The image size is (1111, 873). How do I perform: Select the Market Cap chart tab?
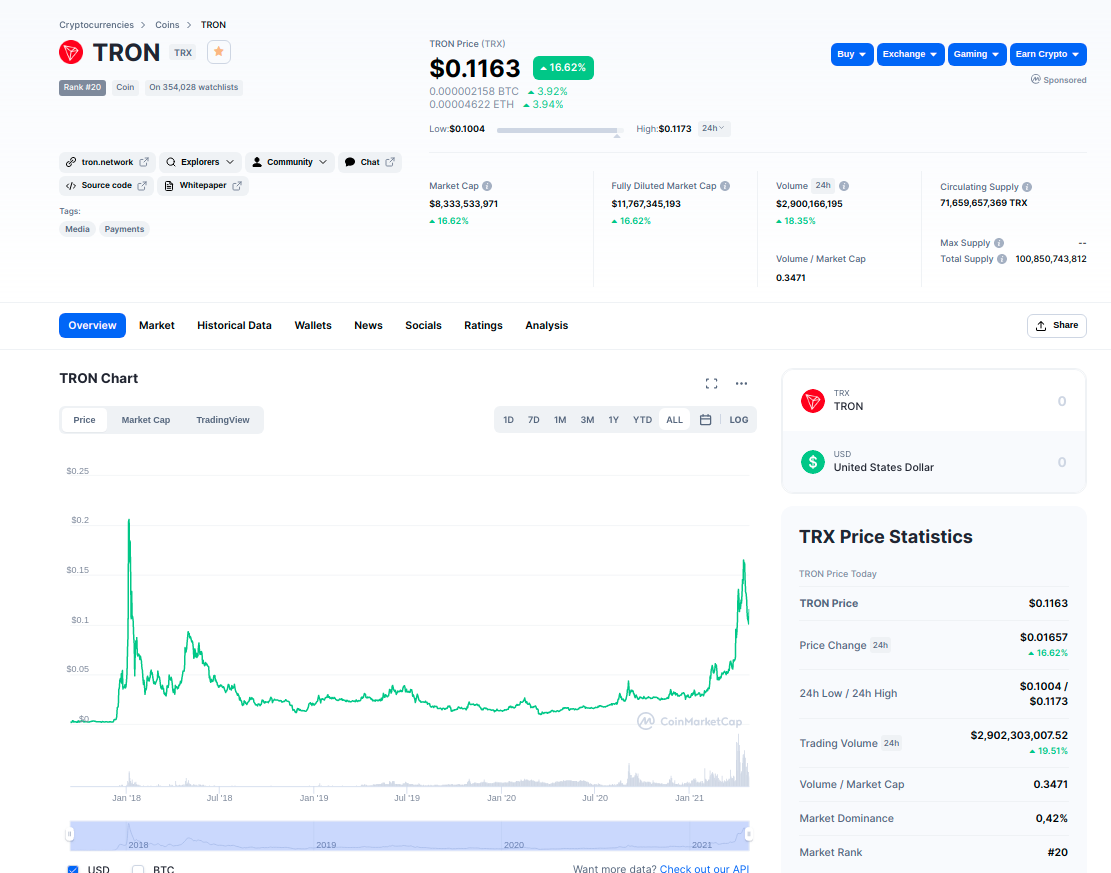[x=146, y=420]
